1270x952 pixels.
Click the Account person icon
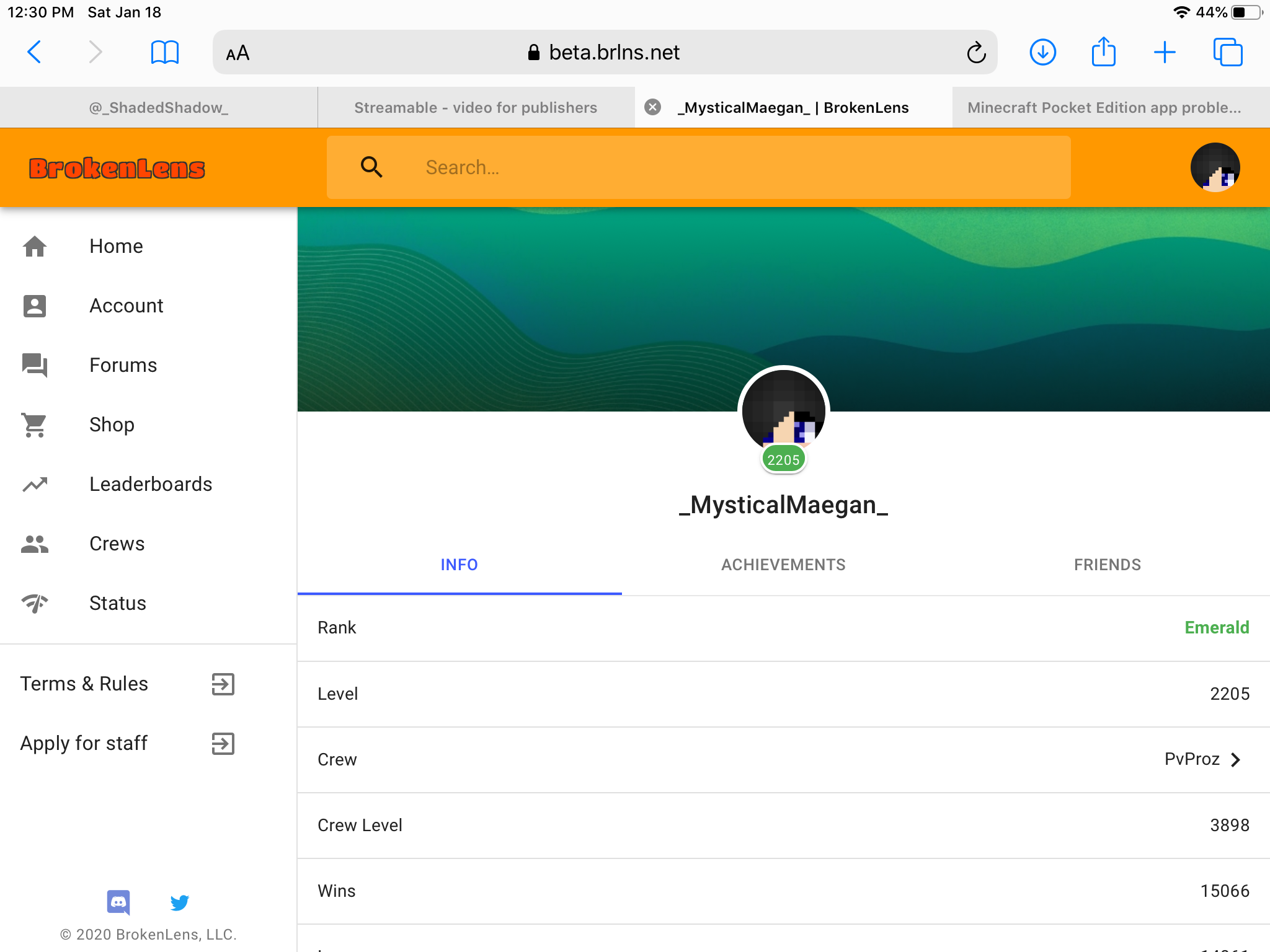pos(35,306)
